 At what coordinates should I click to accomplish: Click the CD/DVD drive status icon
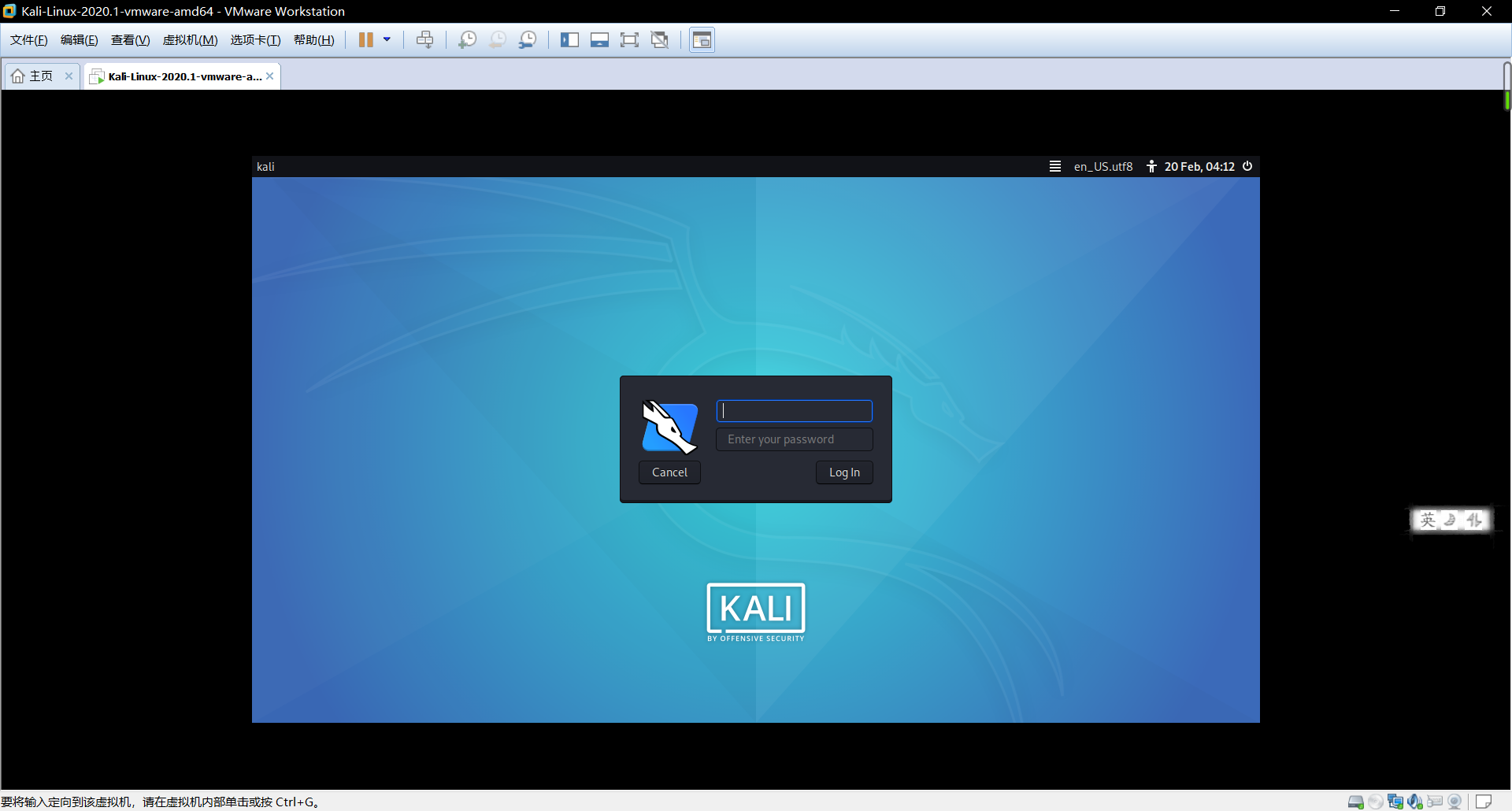click(1376, 802)
